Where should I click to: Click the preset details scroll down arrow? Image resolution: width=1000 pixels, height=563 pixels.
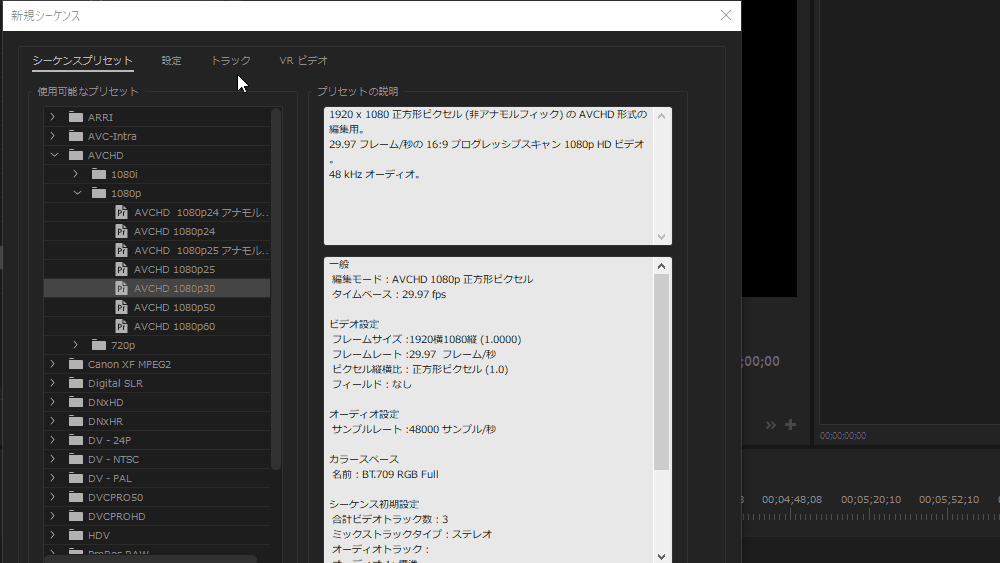coord(661,556)
